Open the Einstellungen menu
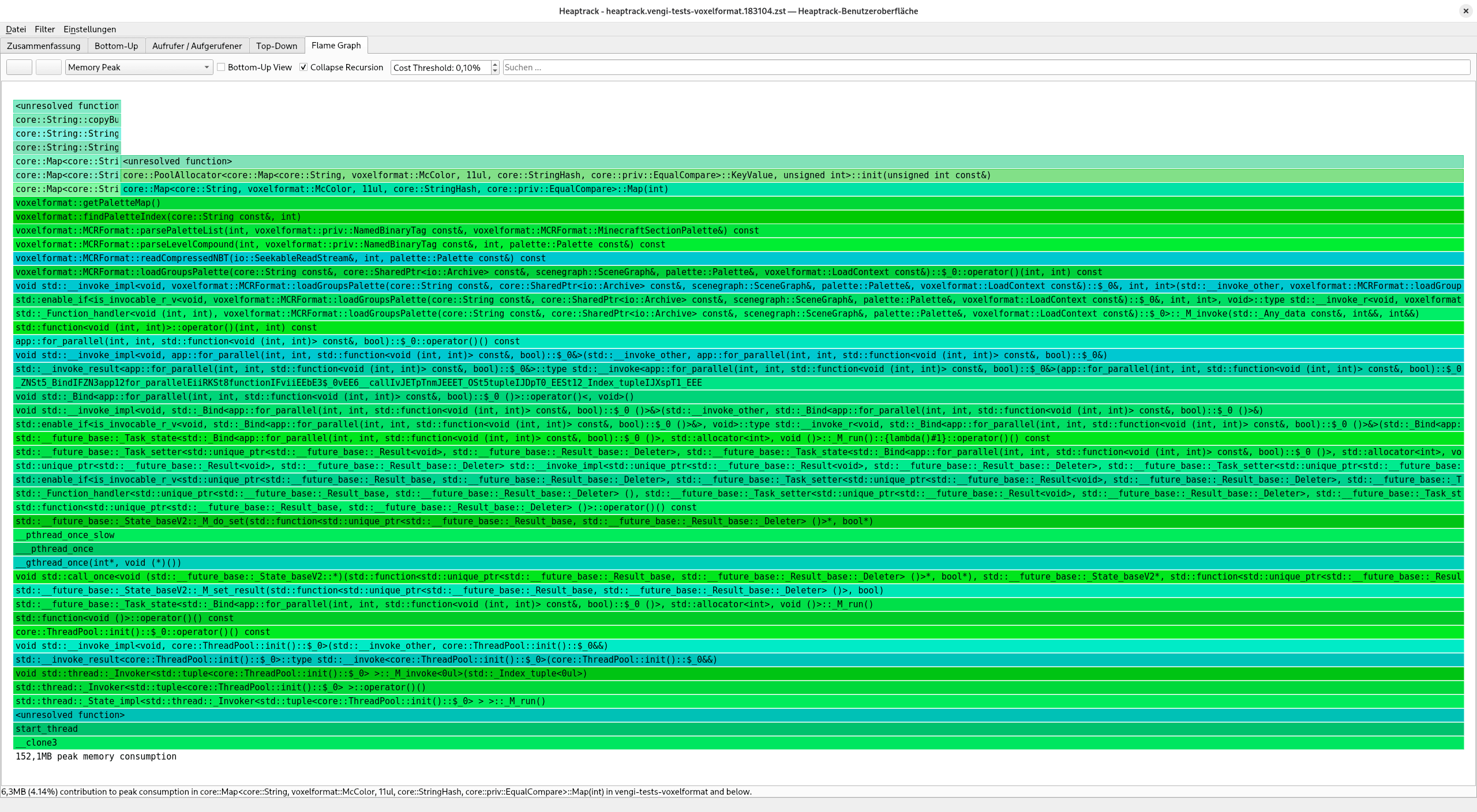The image size is (1477, 812). click(89, 29)
